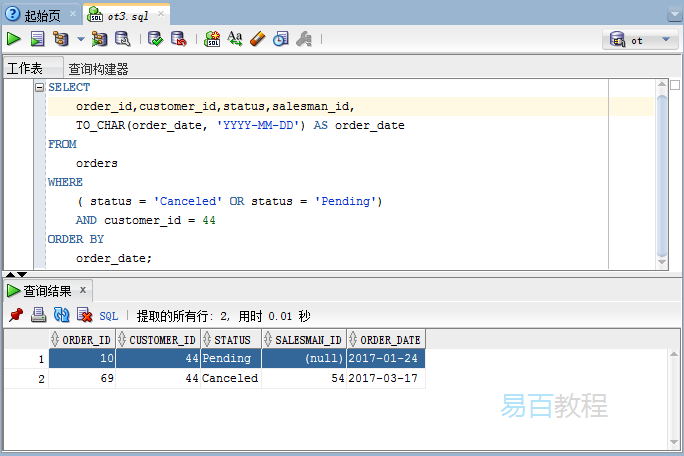Click the print icon in results toolbar
684x456 pixels.
click(x=38, y=315)
